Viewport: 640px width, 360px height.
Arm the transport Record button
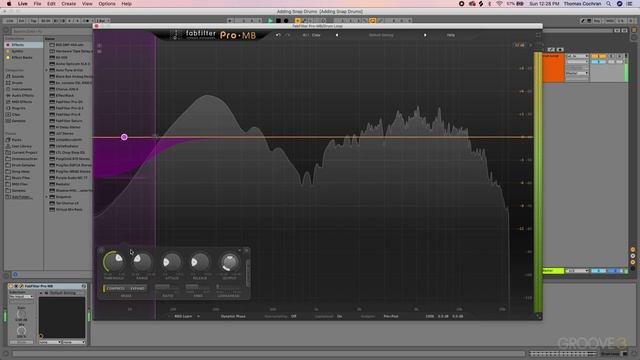point(286,20)
